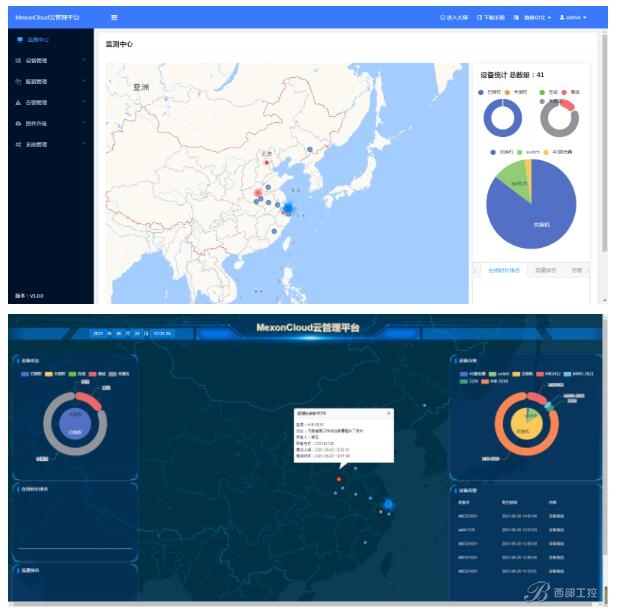Click the tabs scroll-left arrow
This screenshot has height=615, width=624.
click(475, 271)
